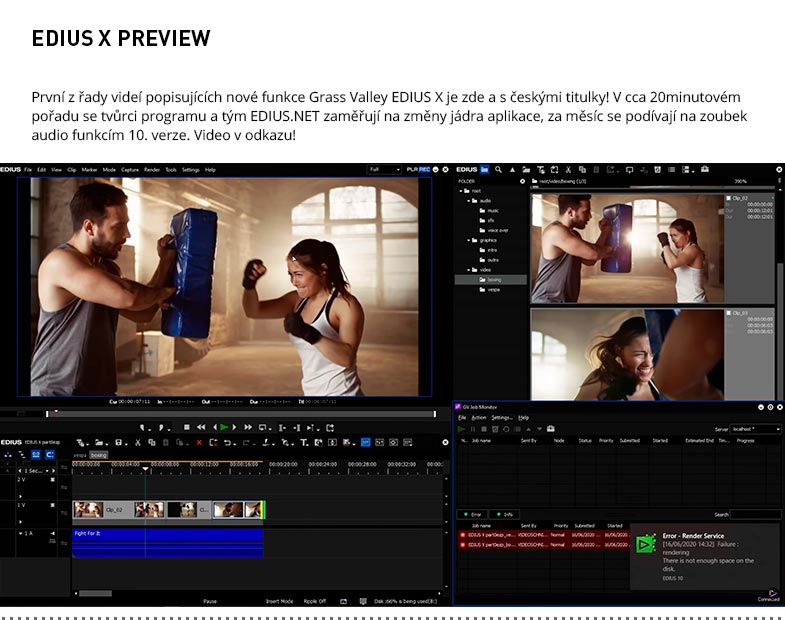Click Undo icon on timeline toolbar
This screenshot has height=620, width=785.
tap(229, 442)
